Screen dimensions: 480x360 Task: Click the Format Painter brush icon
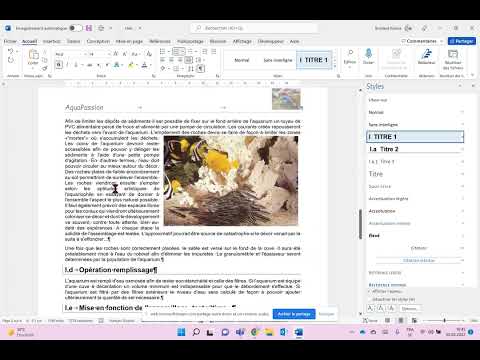(x=45, y=68)
